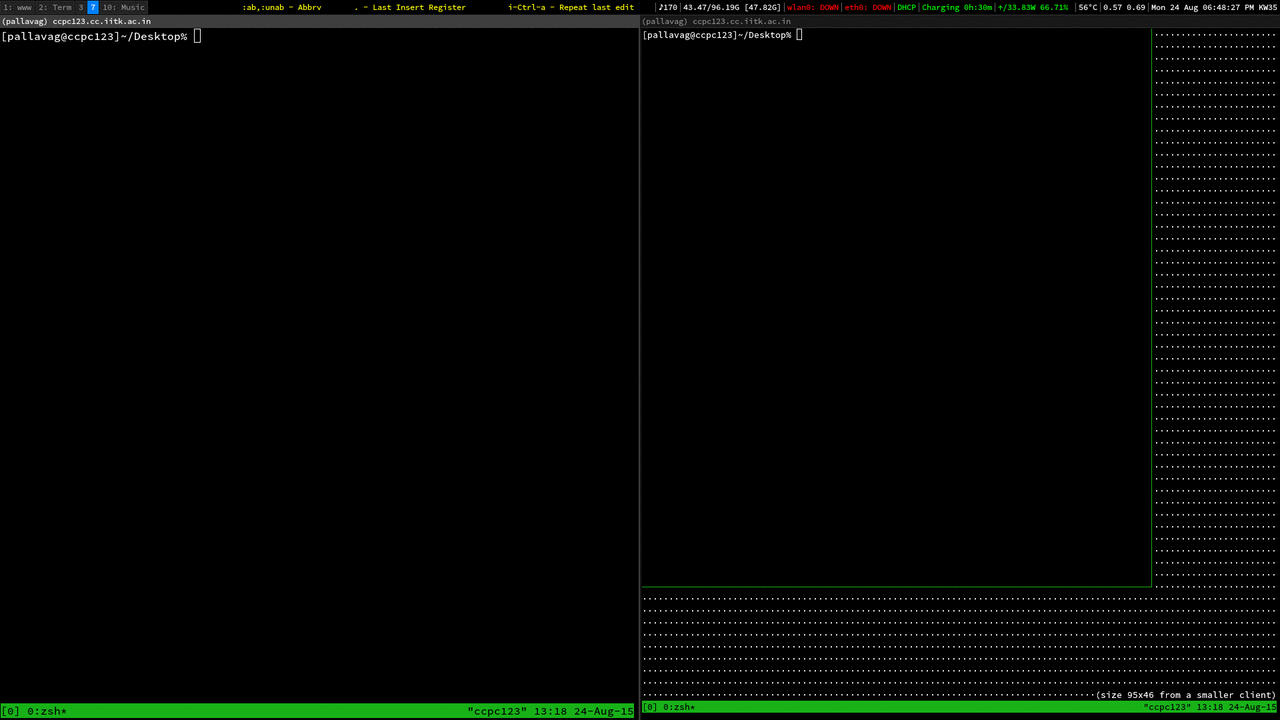Click the left terminal's shell prompt

pyautogui.click(x=95, y=37)
